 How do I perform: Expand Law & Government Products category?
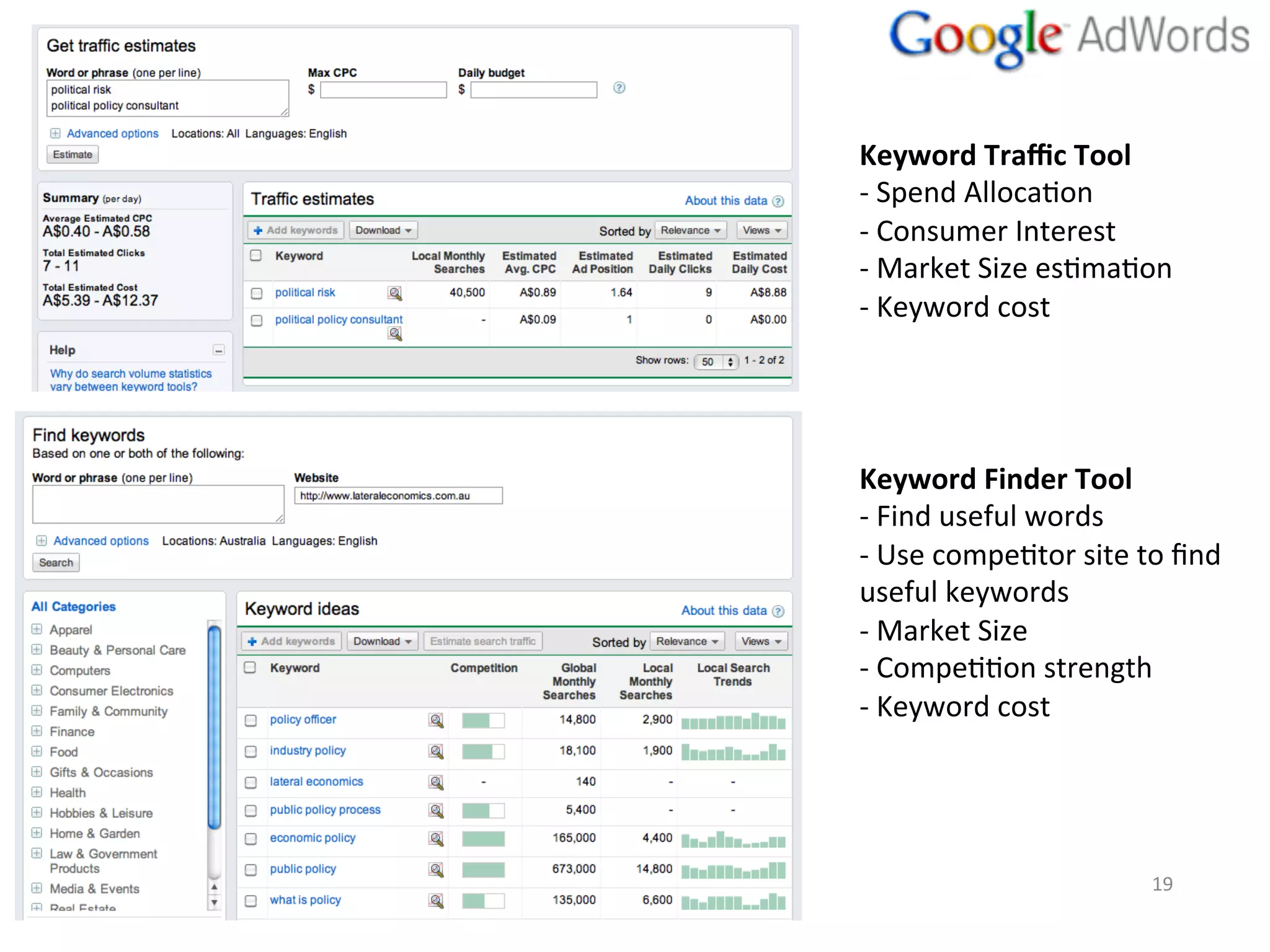pyautogui.click(x=37, y=853)
